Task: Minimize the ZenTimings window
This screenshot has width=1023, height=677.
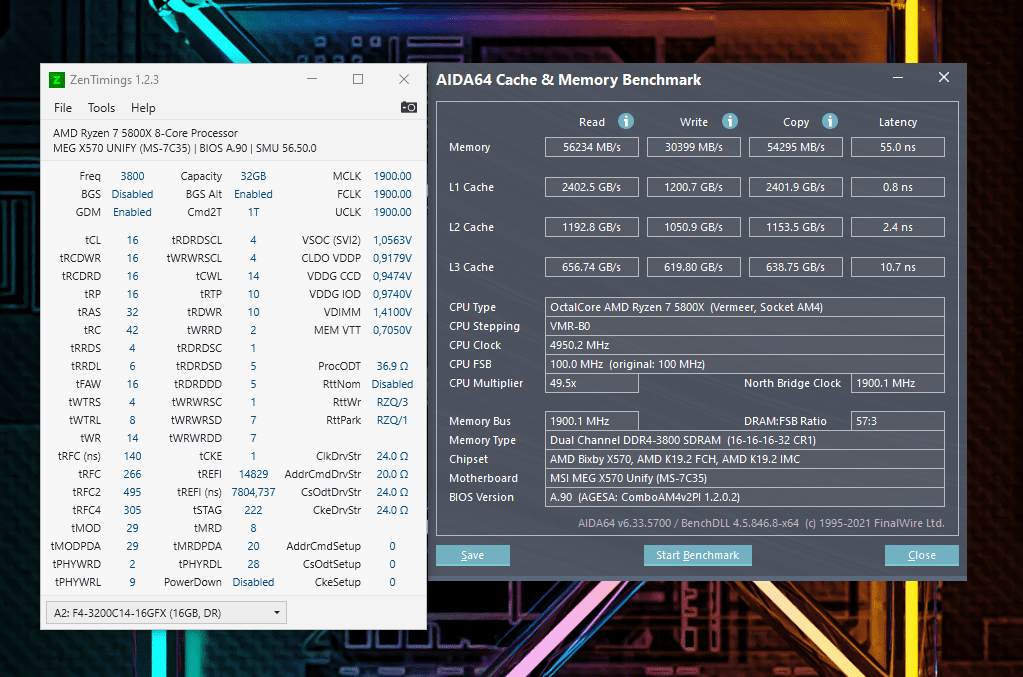Action: [312, 79]
